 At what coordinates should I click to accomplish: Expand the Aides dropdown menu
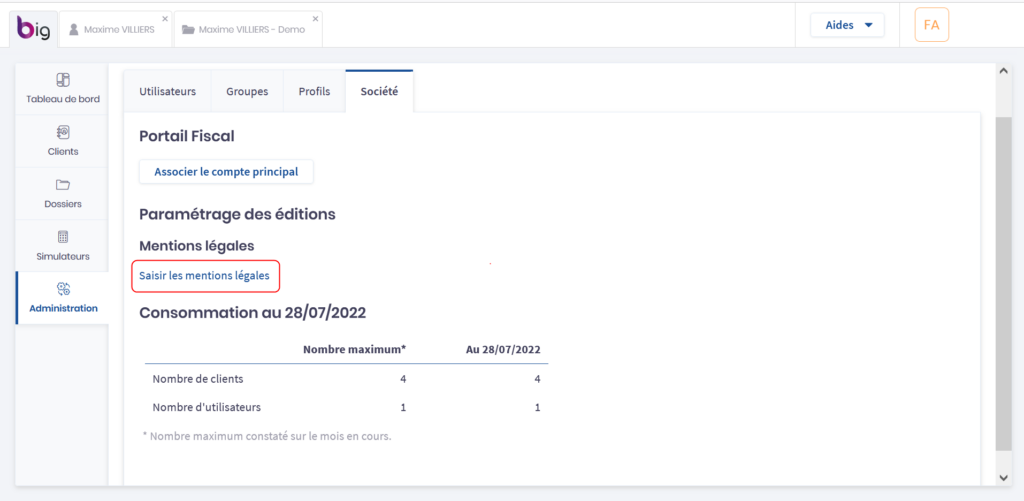[847, 25]
